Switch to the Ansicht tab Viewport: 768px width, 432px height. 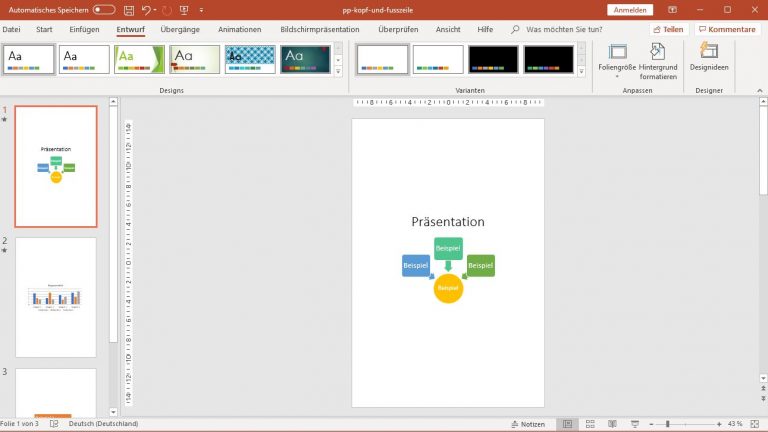click(448, 29)
